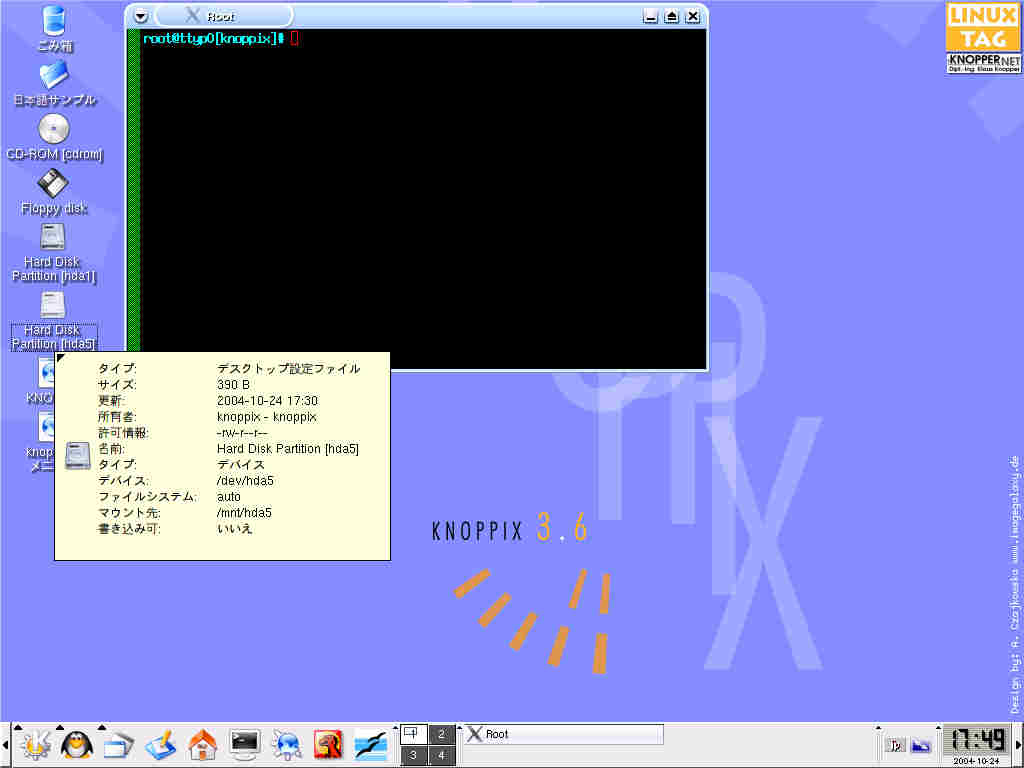Click the knoppix - knoppix owner value
This screenshot has height=768, width=1024.
[266, 417]
